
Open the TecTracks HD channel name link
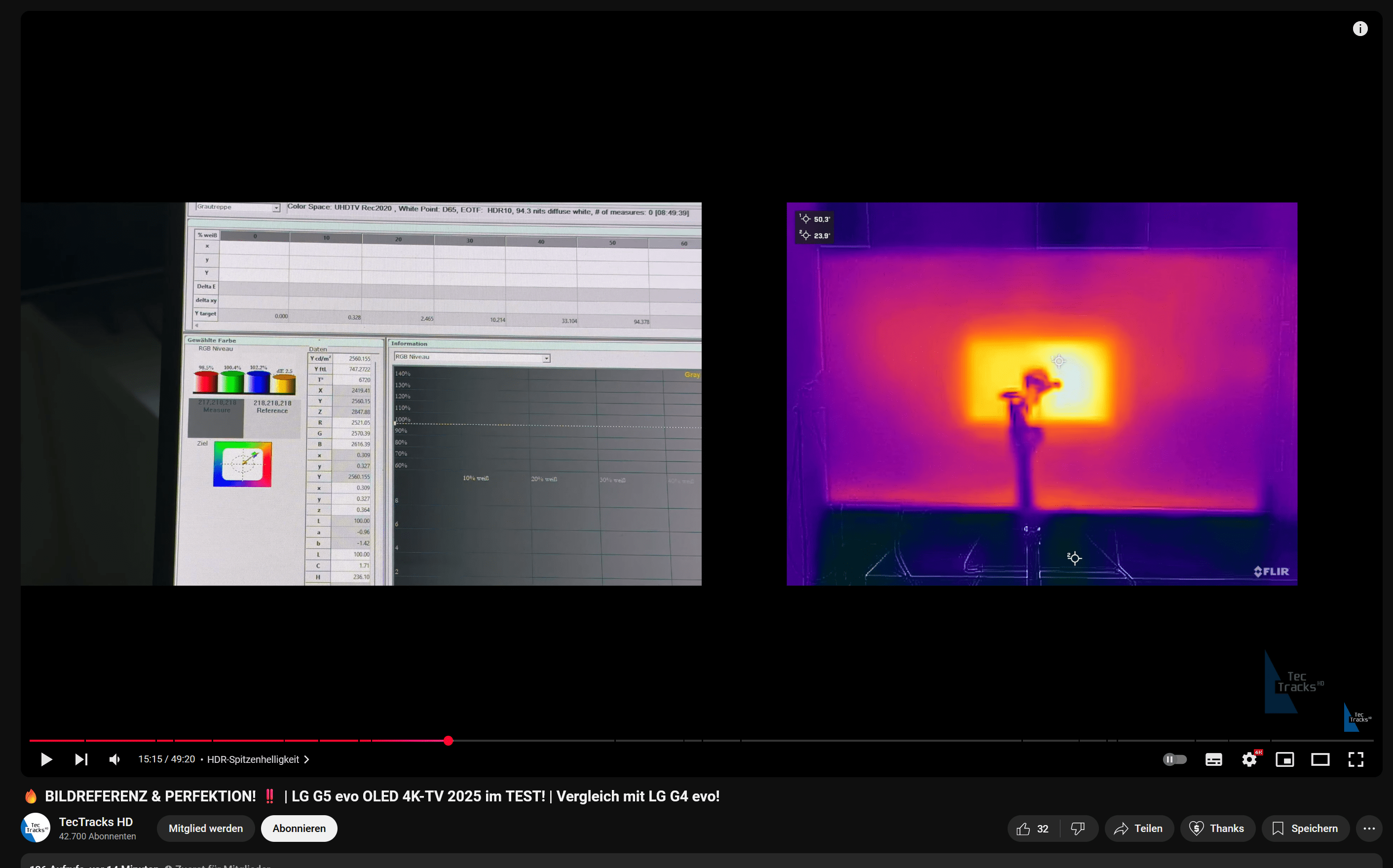coord(96,822)
